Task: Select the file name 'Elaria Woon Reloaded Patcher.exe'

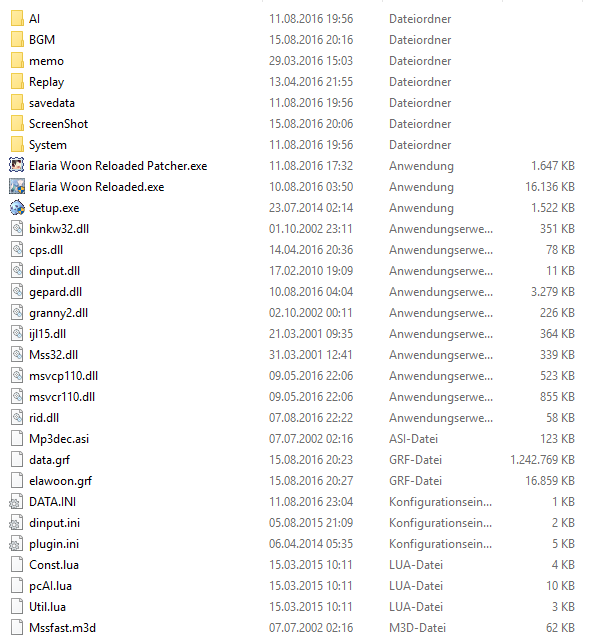Action: pos(118,166)
